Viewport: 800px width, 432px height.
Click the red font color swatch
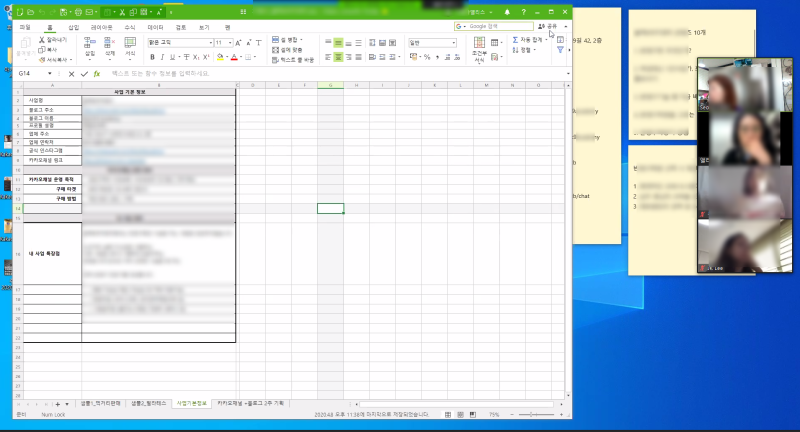pos(234,57)
